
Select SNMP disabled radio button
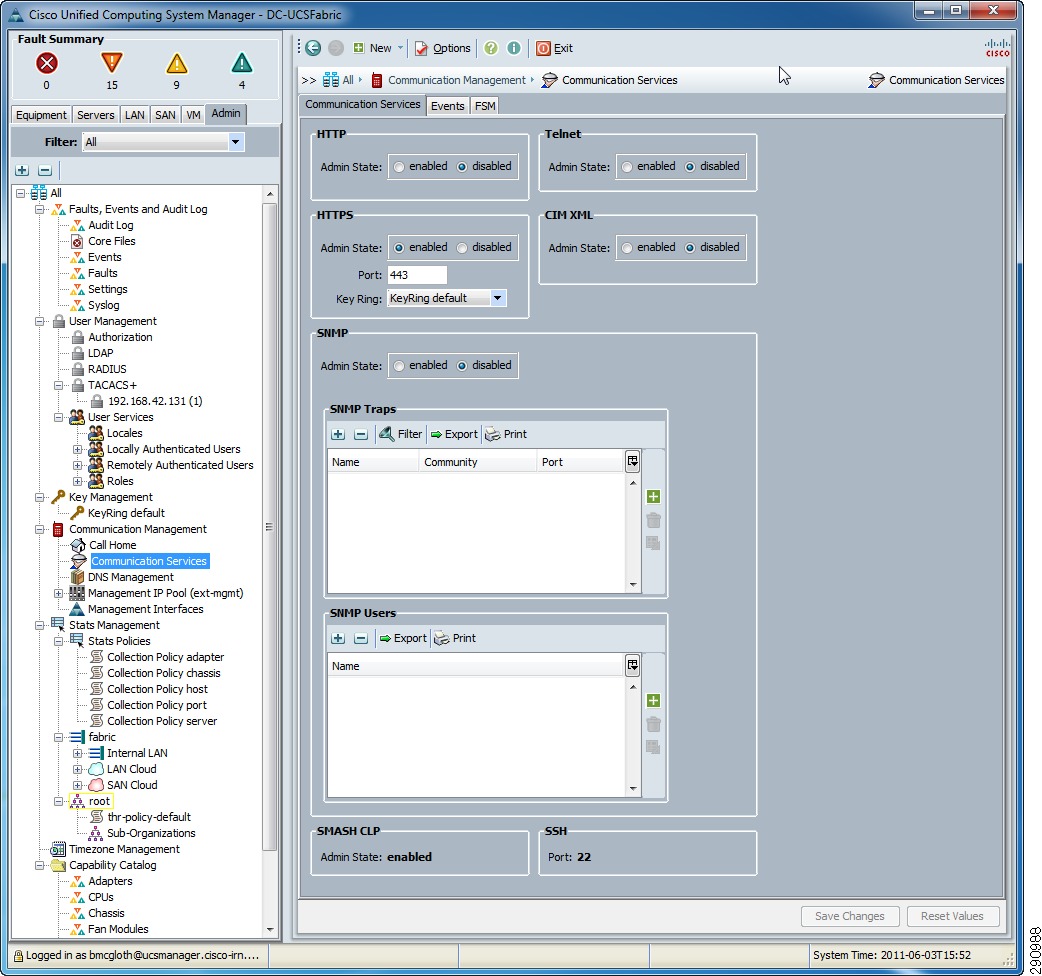pyautogui.click(x=462, y=366)
